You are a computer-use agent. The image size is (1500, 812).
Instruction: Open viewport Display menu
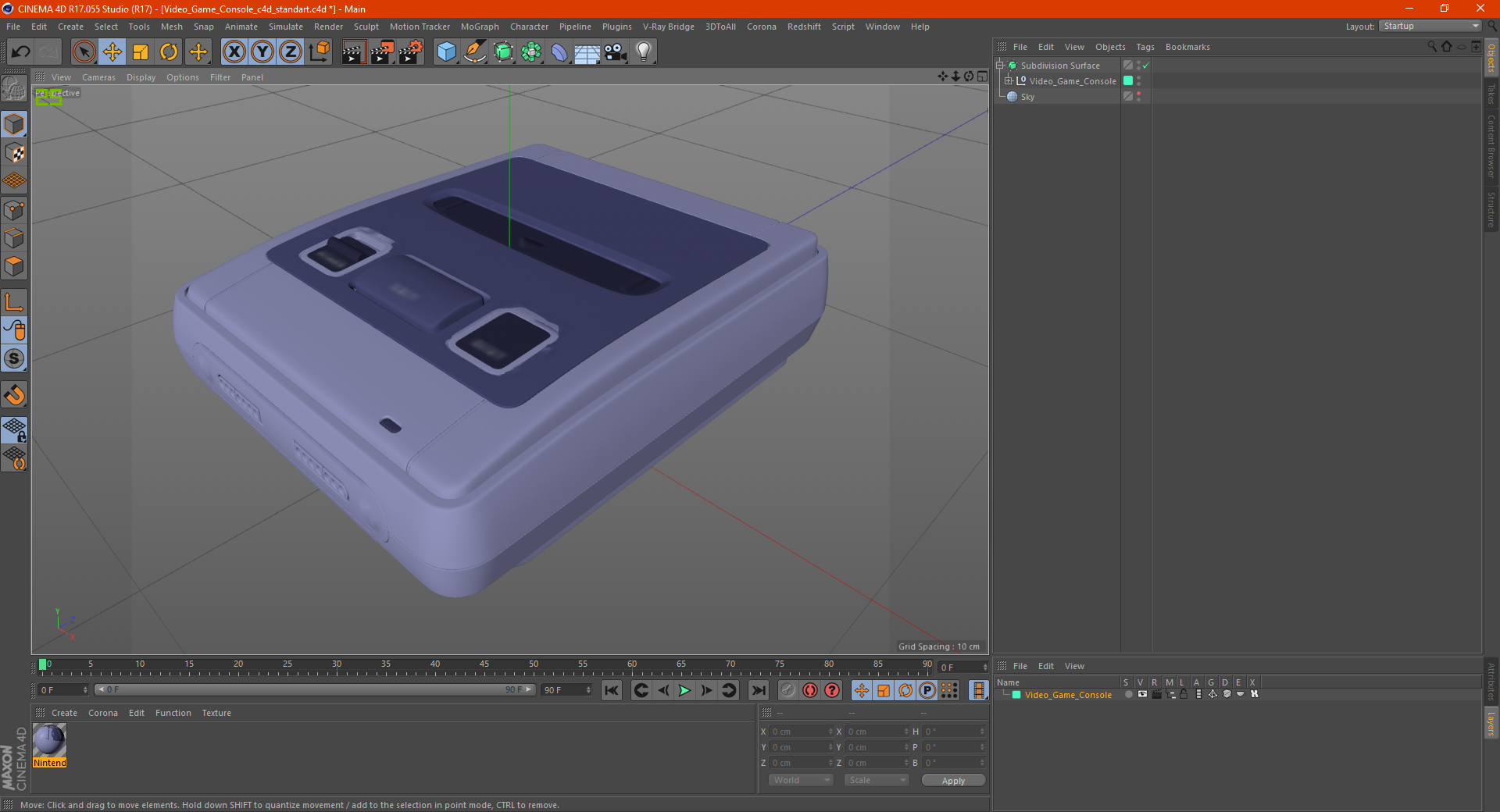point(141,77)
